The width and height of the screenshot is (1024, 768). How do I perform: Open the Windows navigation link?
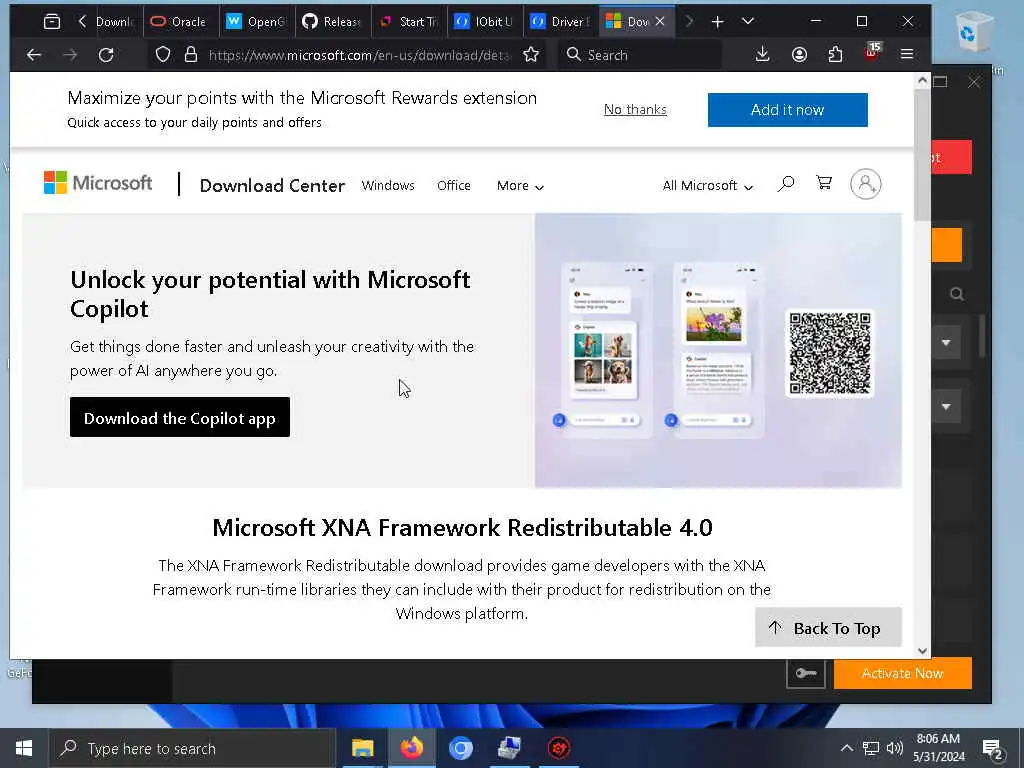click(x=388, y=185)
